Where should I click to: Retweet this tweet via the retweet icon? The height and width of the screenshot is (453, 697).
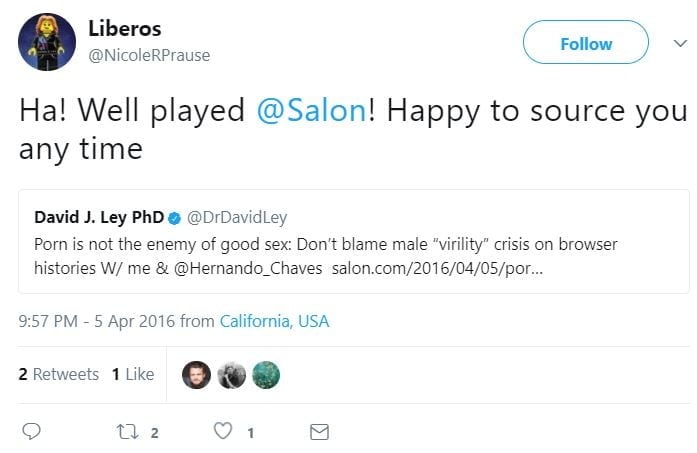[x=128, y=432]
